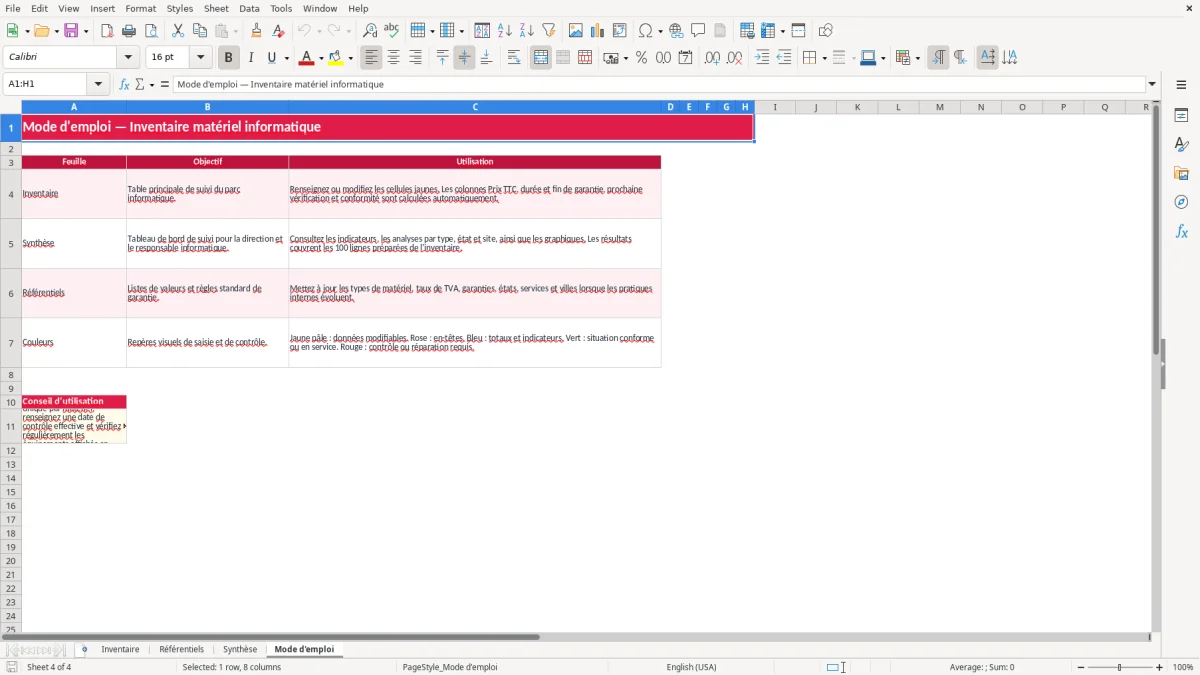Insert an image
Viewport: 1200px width, 675px height.
point(576,31)
